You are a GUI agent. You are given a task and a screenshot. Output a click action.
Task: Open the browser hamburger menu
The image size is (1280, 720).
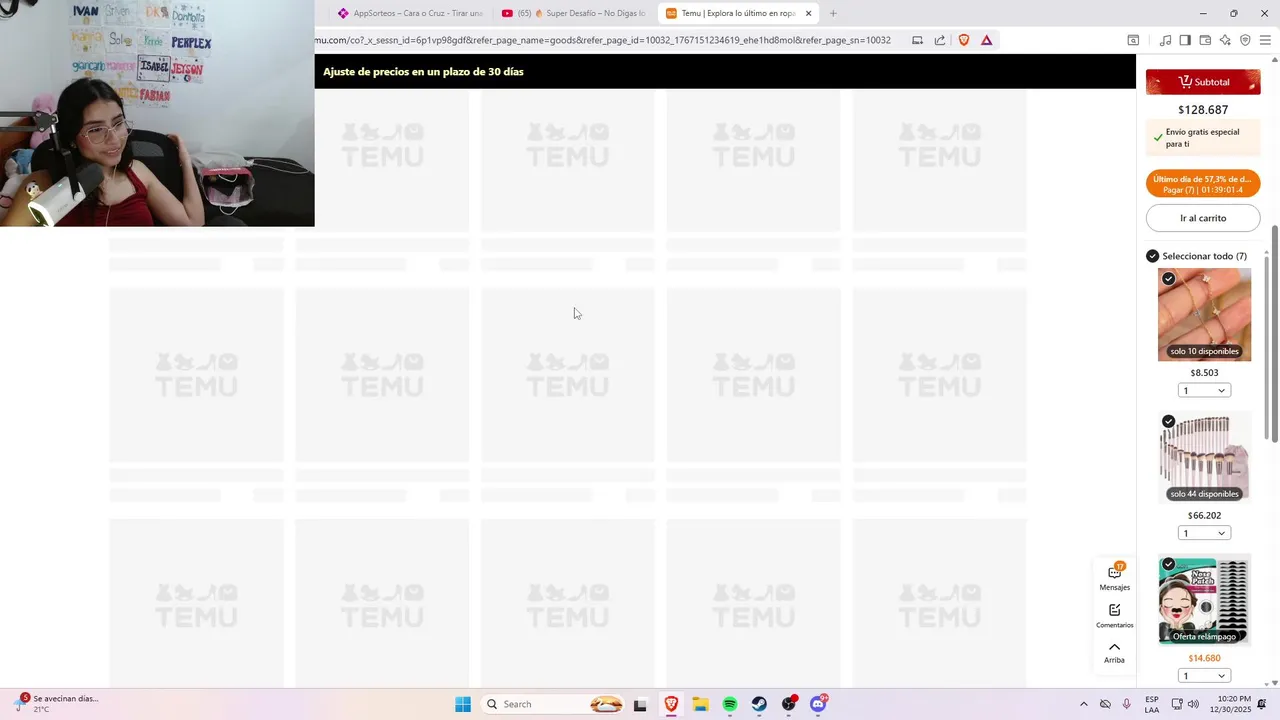(x=1265, y=40)
